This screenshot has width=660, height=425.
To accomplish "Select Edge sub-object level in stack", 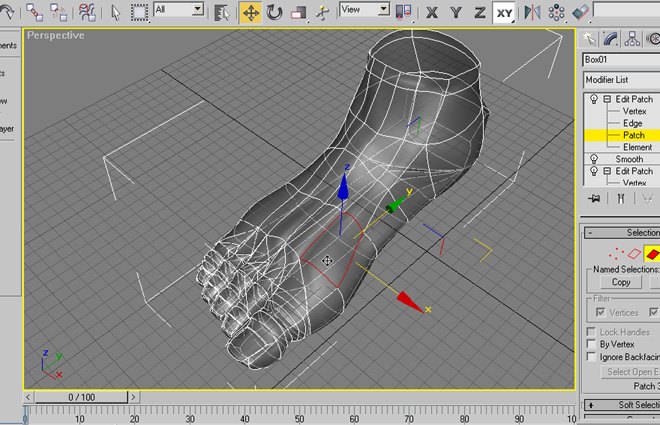I will tap(632, 123).
